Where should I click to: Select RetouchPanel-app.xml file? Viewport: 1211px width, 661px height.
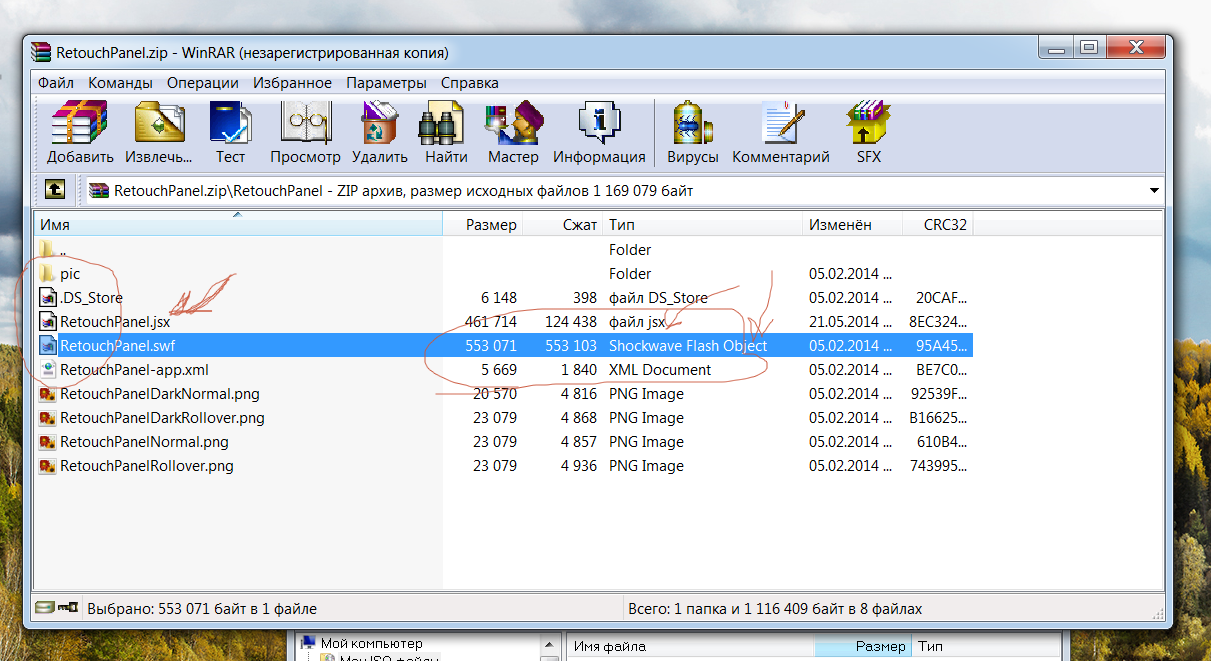134,369
